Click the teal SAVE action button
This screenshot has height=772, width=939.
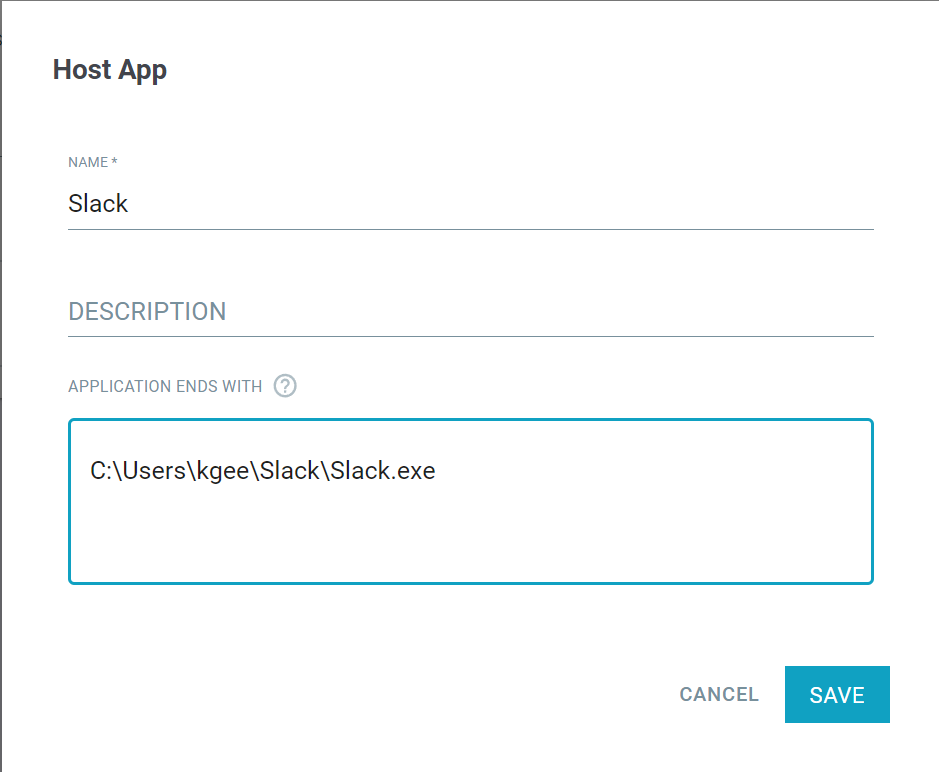[837, 694]
